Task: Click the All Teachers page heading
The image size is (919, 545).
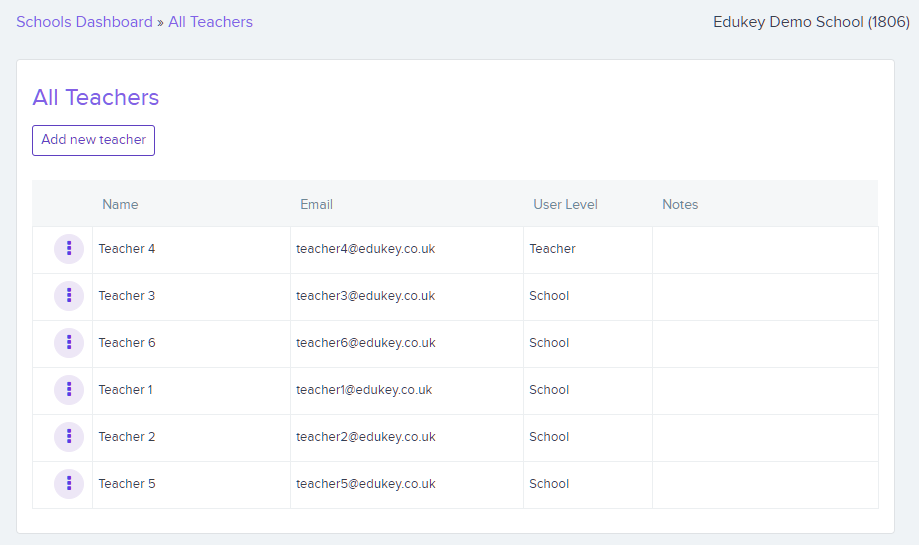Action: point(96,97)
